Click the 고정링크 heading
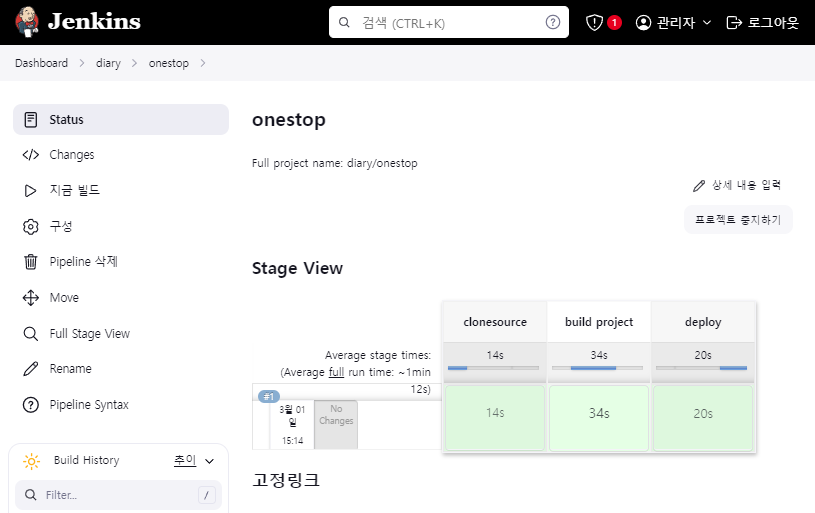This screenshot has height=513, width=815. [x=286, y=479]
